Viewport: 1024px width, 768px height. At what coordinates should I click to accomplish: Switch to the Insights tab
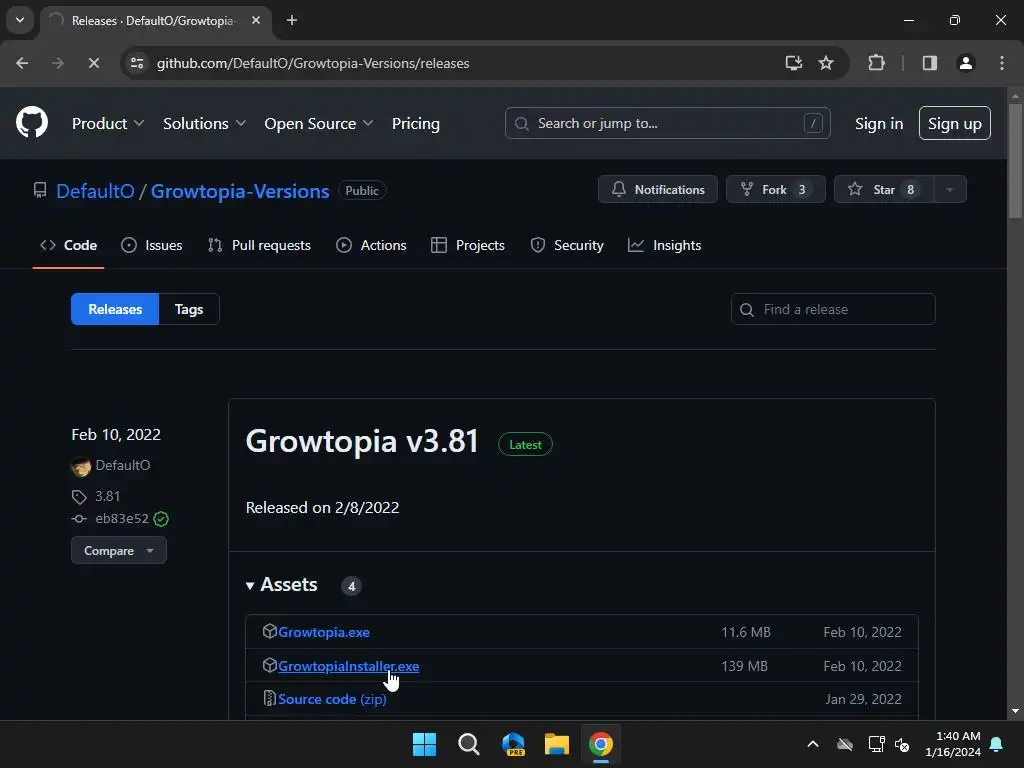pyautogui.click(x=665, y=246)
